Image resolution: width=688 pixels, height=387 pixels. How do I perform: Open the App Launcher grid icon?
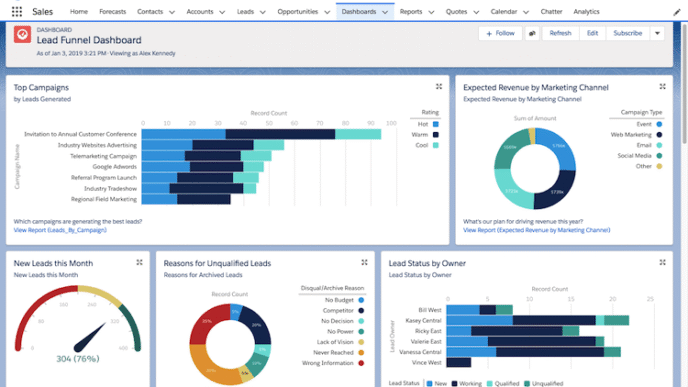click(x=17, y=12)
